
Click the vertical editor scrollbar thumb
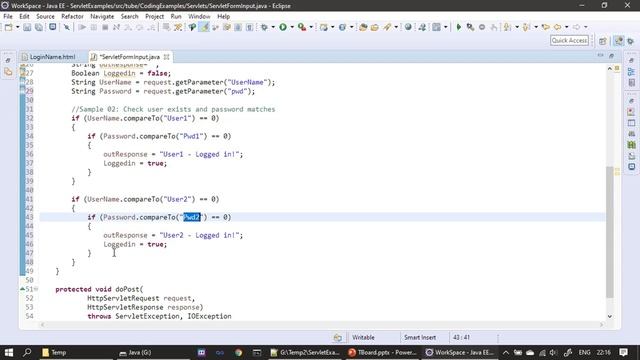[x=609, y=232]
